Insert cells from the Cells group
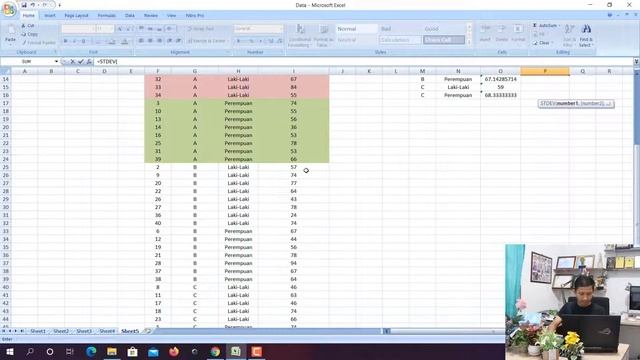The width and height of the screenshot is (640, 360). point(485,33)
